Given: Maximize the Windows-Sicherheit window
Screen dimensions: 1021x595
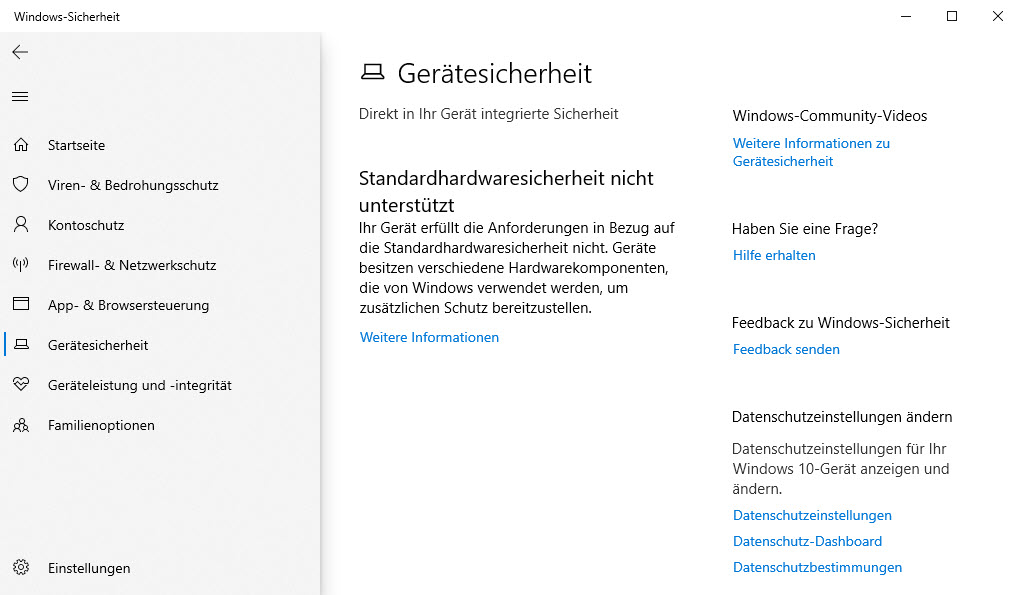Looking at the screenshot, I should [952, 16].
